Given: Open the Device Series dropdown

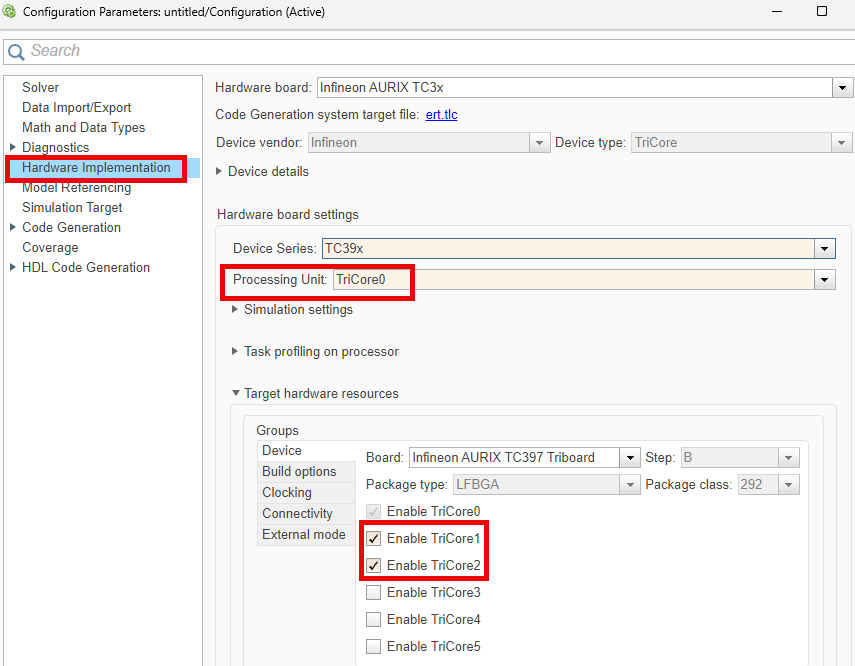Looking at the screenshot, I should point(824,248).
